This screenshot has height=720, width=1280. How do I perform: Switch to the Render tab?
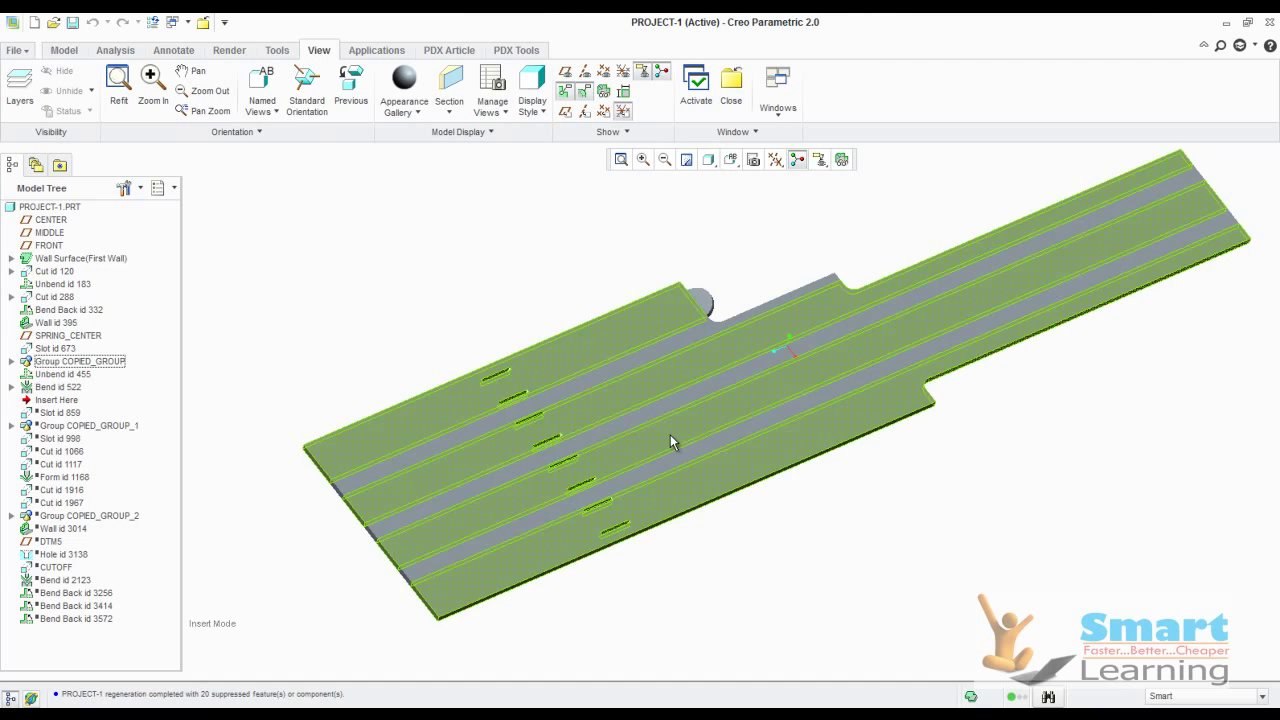coord(229,50)
